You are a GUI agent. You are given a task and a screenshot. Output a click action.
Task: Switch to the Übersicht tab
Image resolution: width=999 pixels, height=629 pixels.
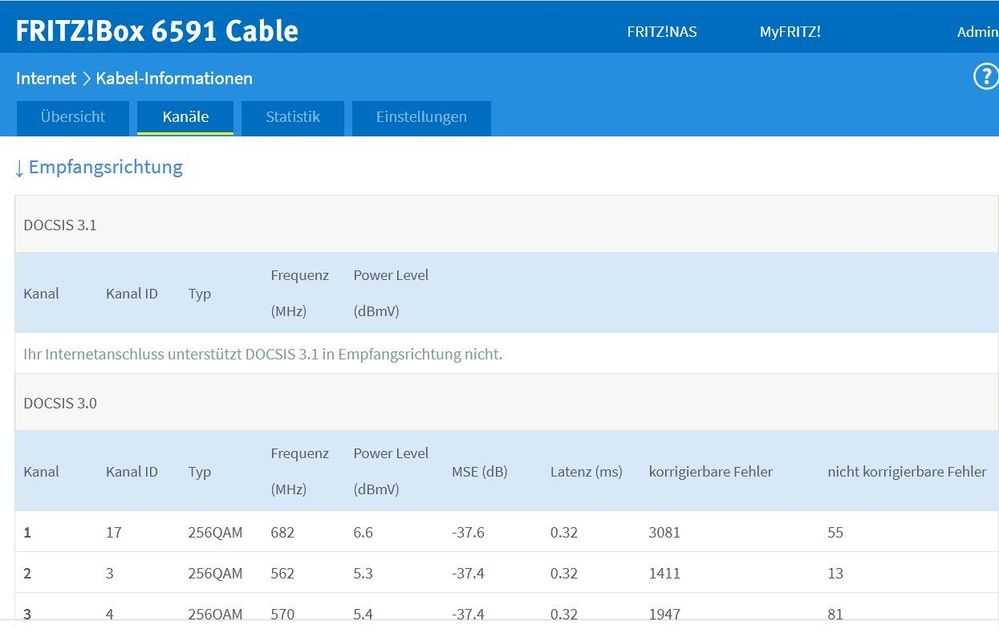[73, 117]
